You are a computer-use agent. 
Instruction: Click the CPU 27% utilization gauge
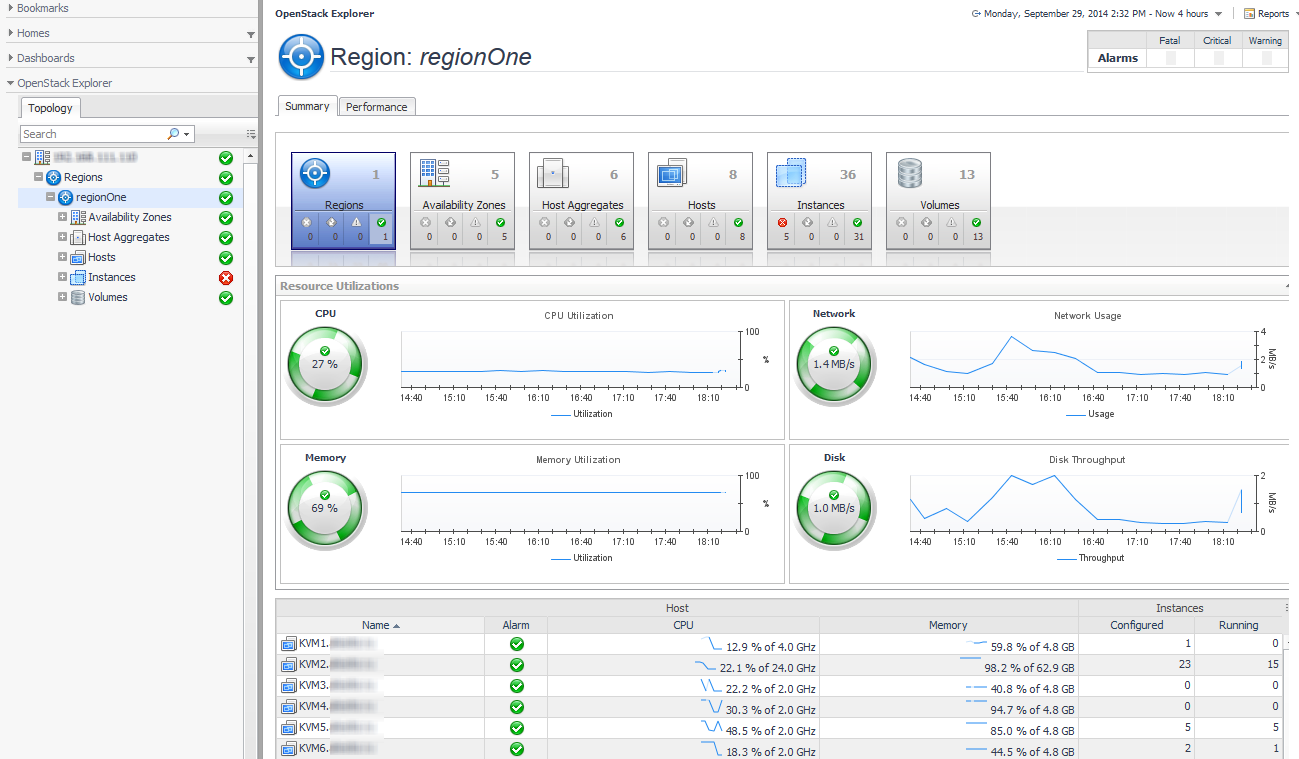pos(325,365)
